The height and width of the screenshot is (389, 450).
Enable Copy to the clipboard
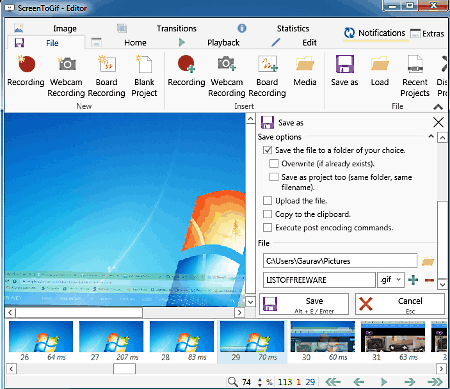click(267, 214)
